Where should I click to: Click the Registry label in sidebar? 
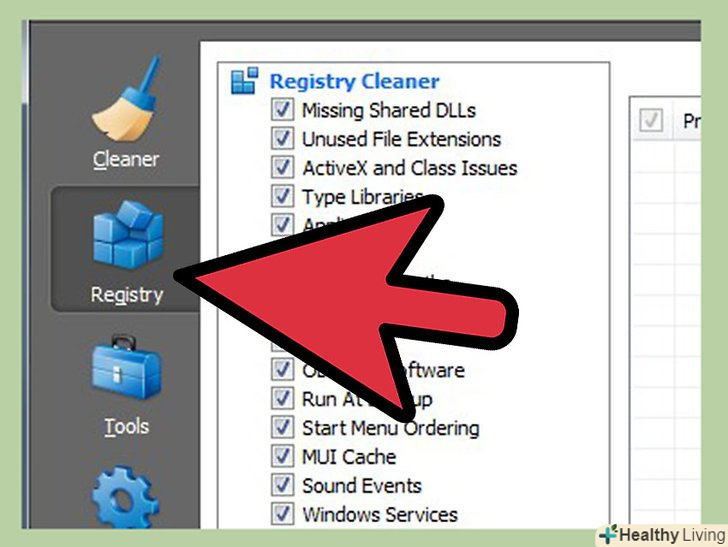point(127,295)
